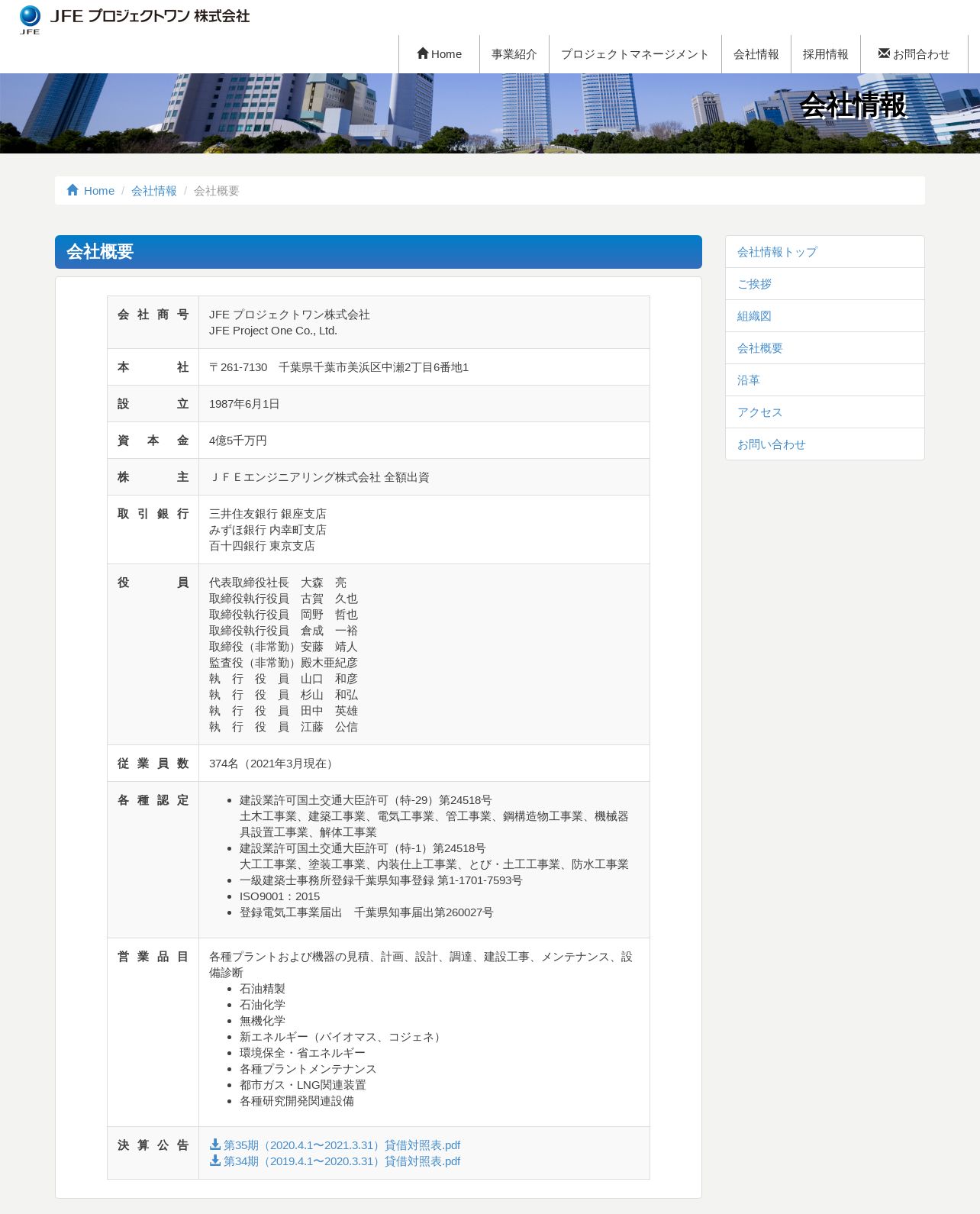Open the 採用情報 menu item

(826, 54)
